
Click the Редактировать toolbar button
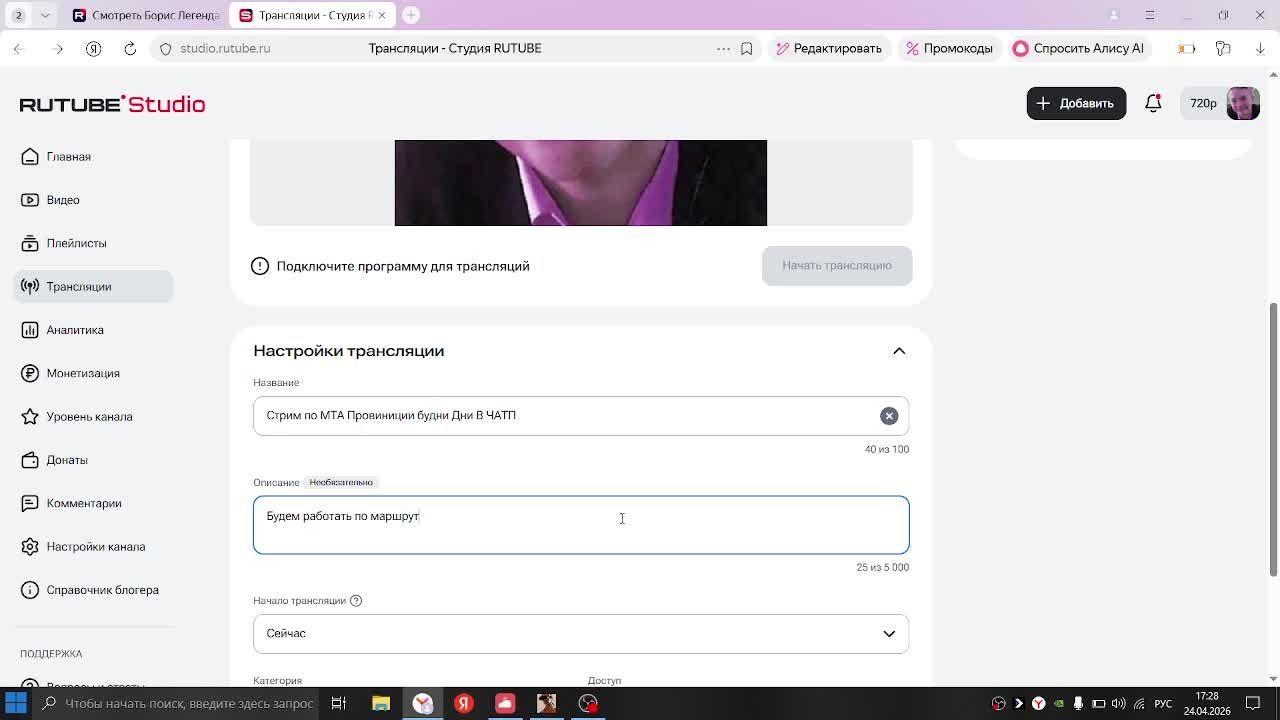coord(829,48)
